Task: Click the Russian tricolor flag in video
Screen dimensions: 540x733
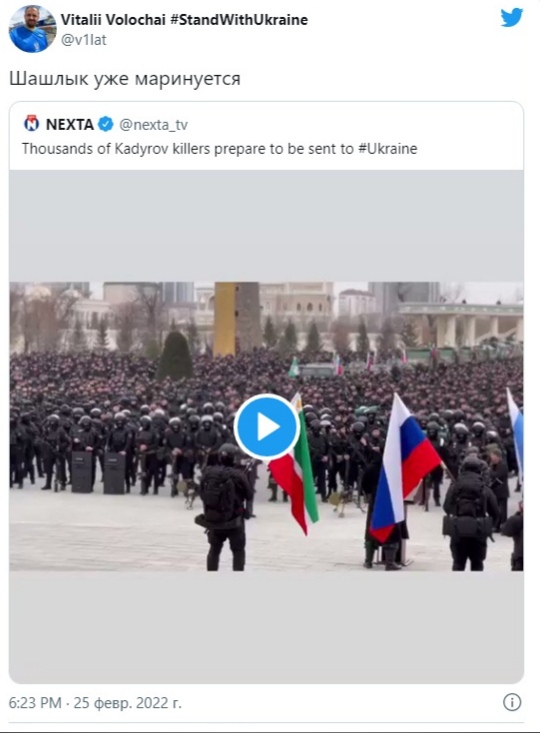Action: (403, 467)
